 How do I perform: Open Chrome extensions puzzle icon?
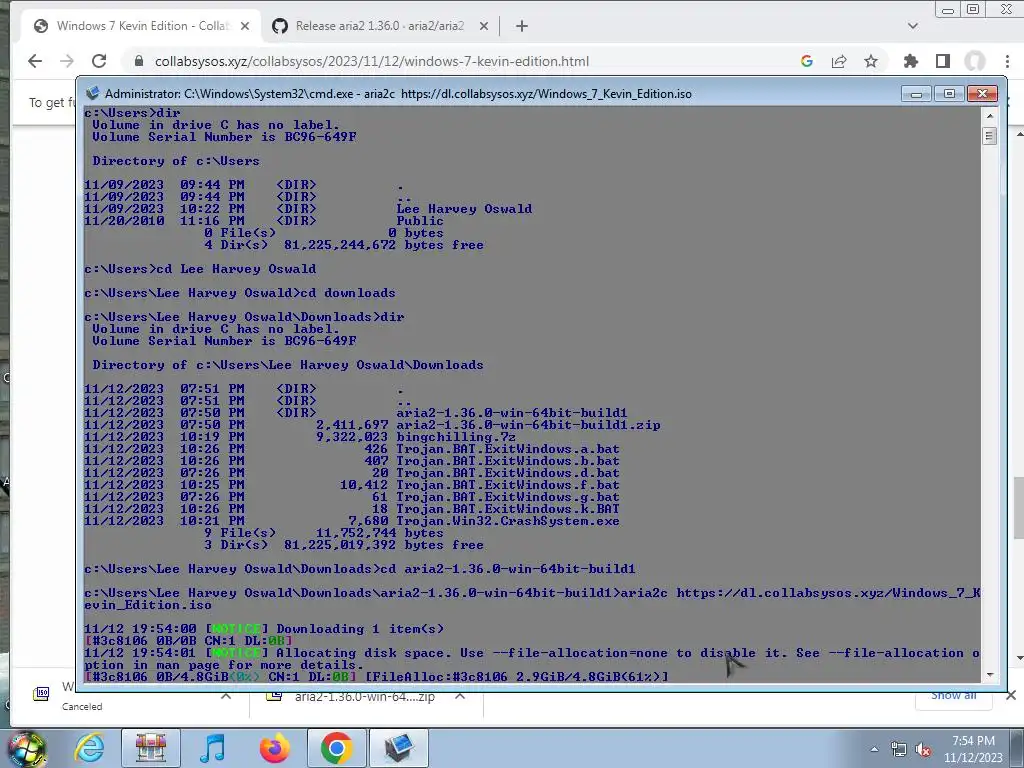(x=910, y=61)
